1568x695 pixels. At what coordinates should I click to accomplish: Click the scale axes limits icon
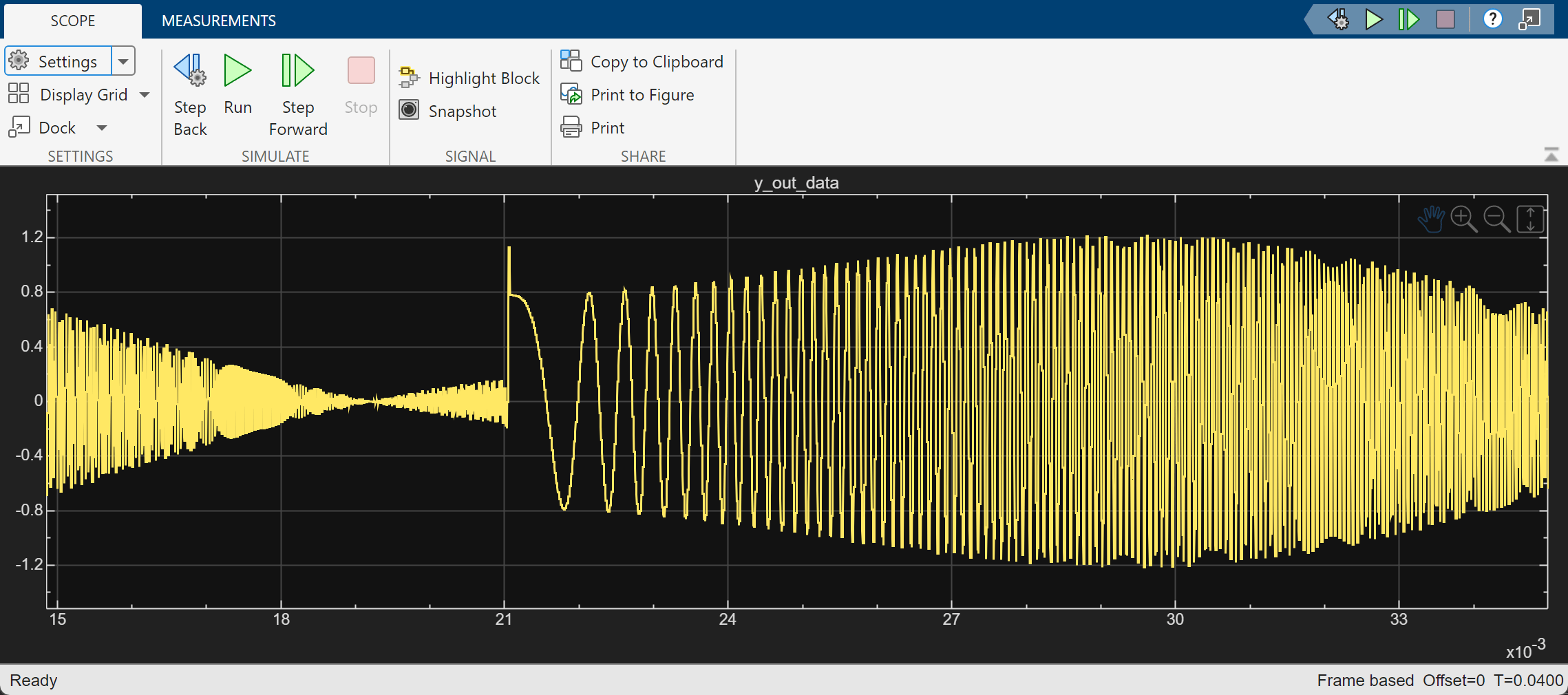[x=1529, y=220]
